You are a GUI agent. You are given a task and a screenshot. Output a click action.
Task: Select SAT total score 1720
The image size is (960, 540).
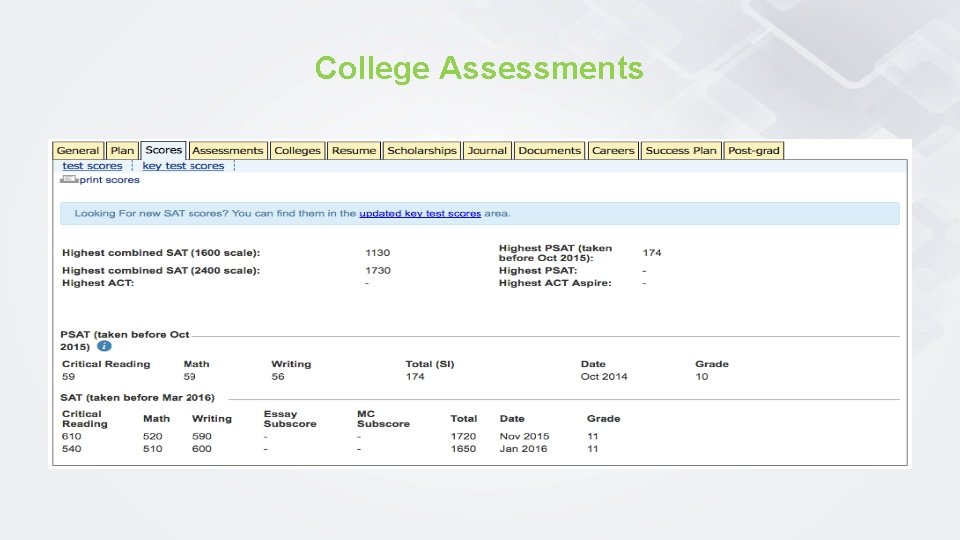click(463, 437)
